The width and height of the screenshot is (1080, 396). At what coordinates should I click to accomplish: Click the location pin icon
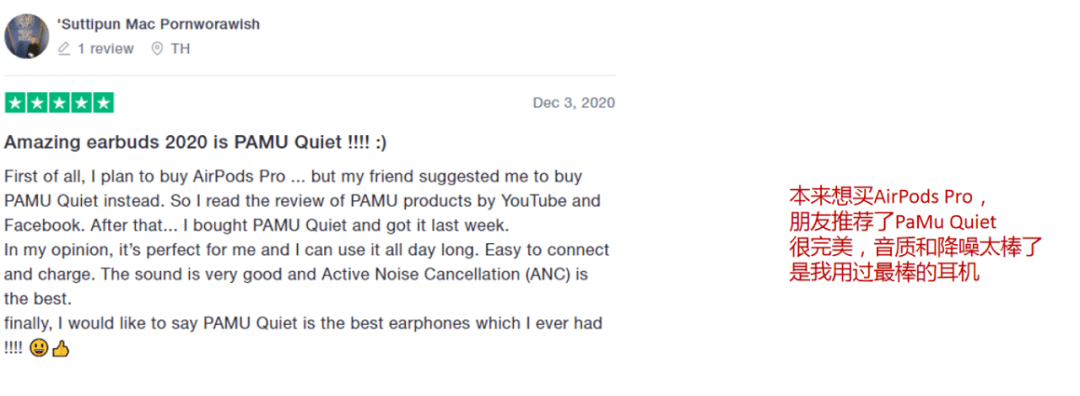[x=157, y=49]
